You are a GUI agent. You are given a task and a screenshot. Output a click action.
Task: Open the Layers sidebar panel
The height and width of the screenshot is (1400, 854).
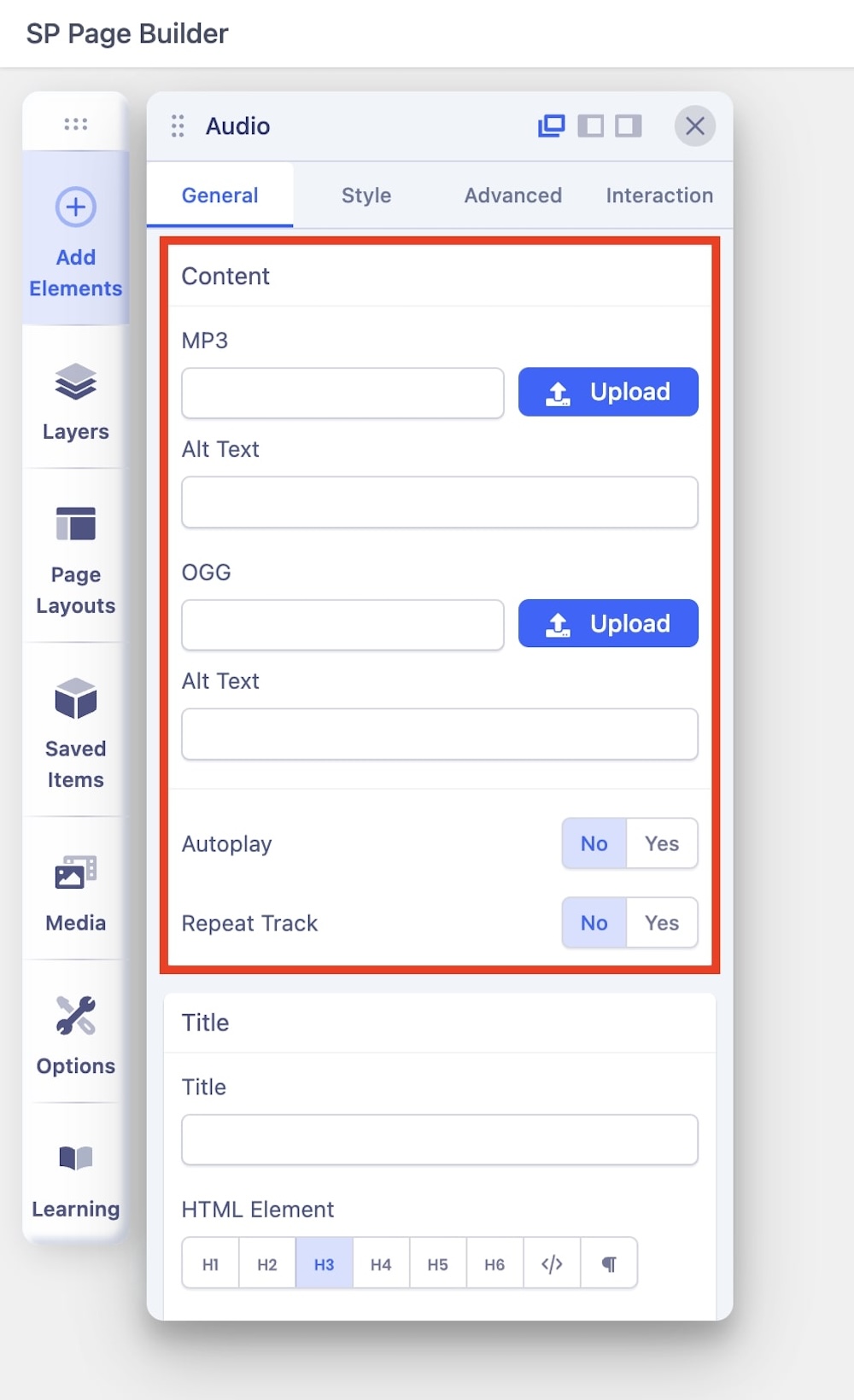[75, 400]
